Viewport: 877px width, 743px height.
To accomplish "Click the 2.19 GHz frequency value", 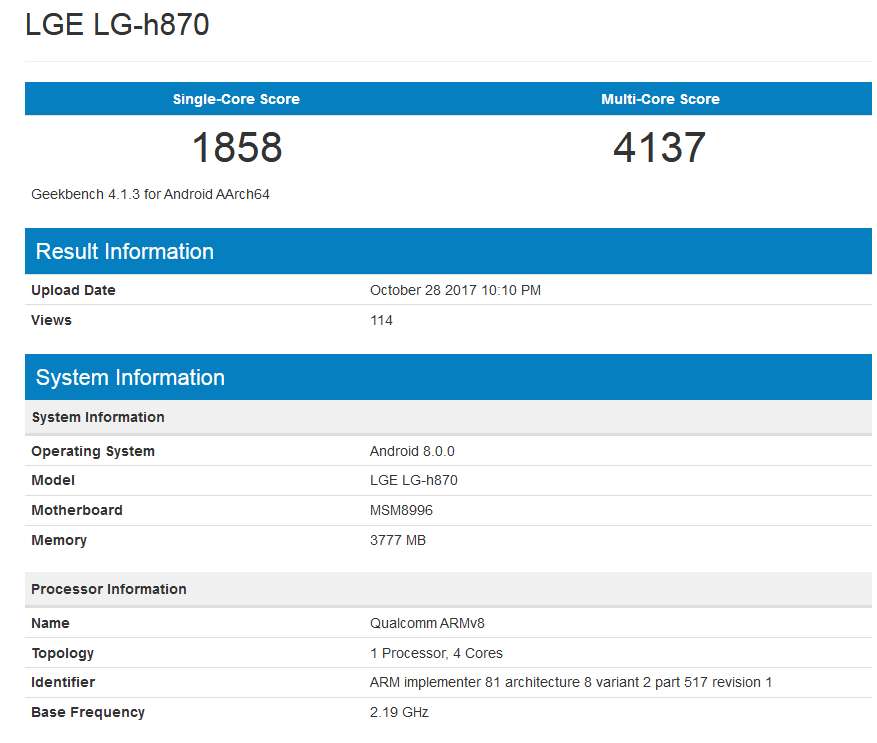I will (399, 712).
